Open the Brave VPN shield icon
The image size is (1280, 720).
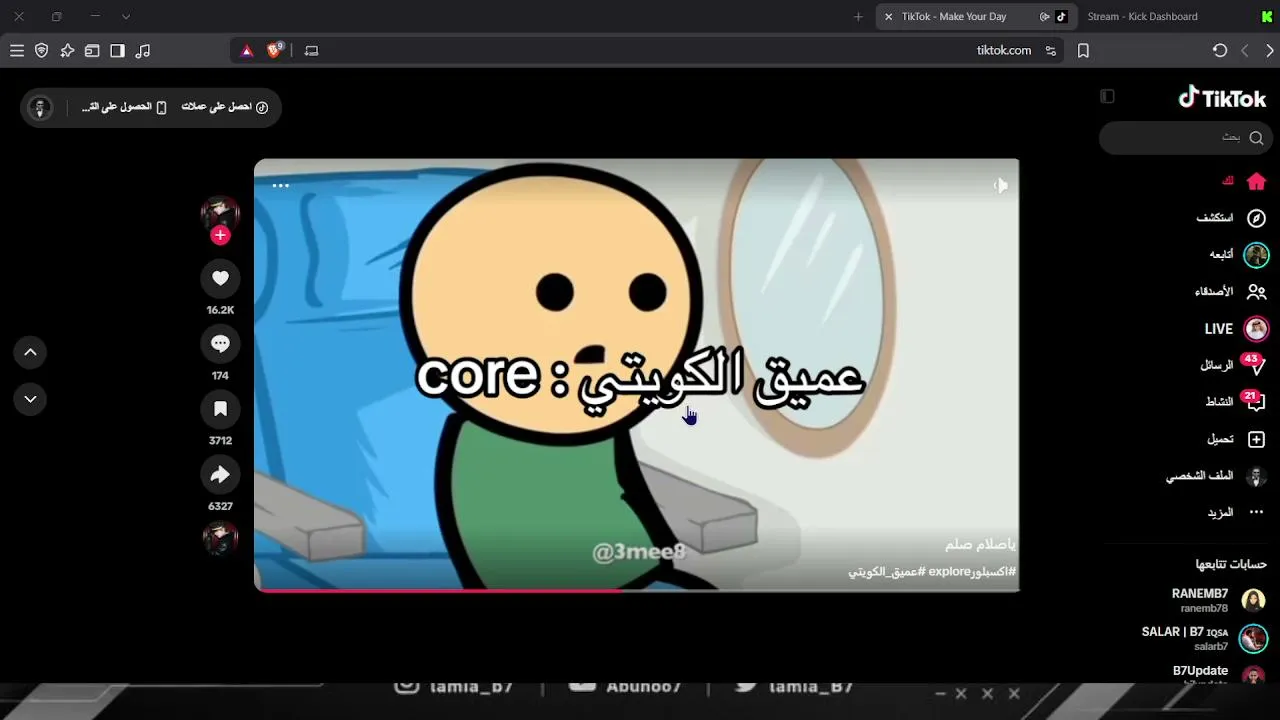[x=42, y=51]
